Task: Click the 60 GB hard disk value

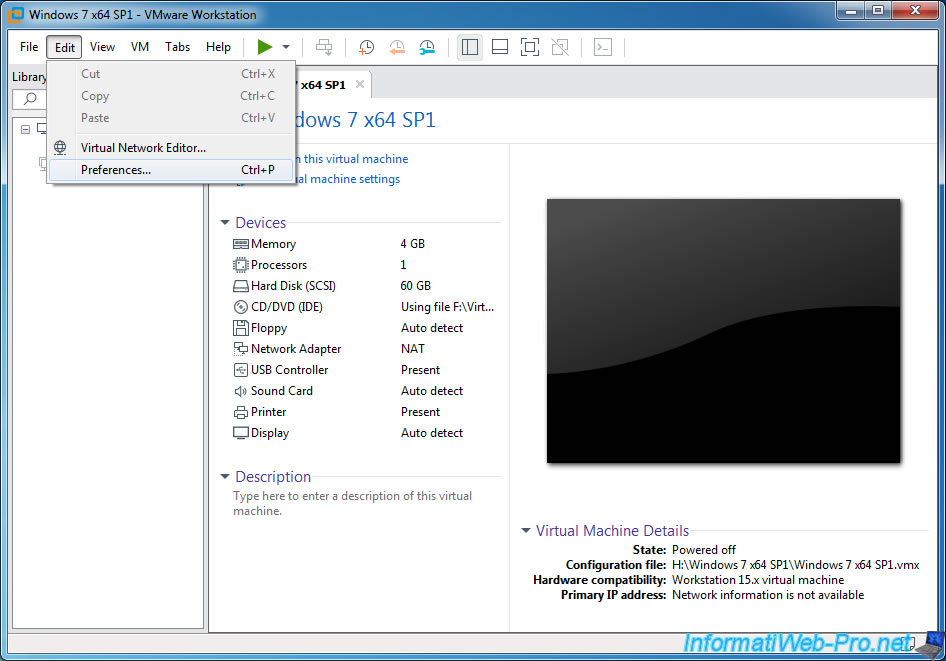Action: tap(416, 286)
